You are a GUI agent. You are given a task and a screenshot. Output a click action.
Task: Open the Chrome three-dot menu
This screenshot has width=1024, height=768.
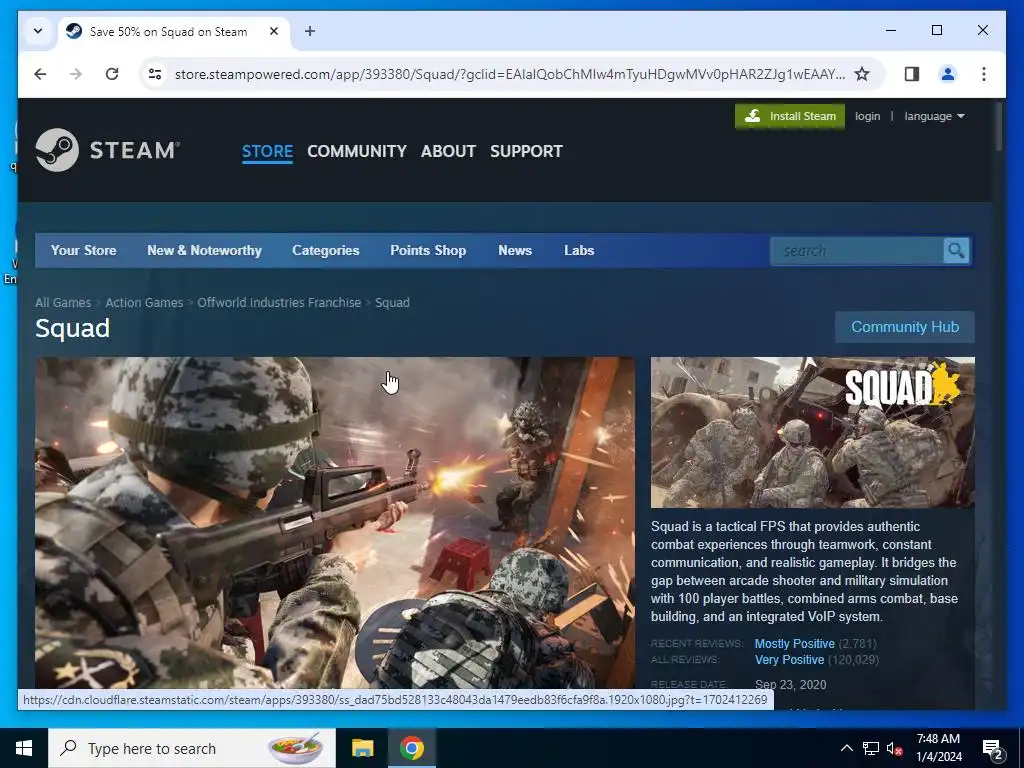pyautogui.click(x=984, y=74)
